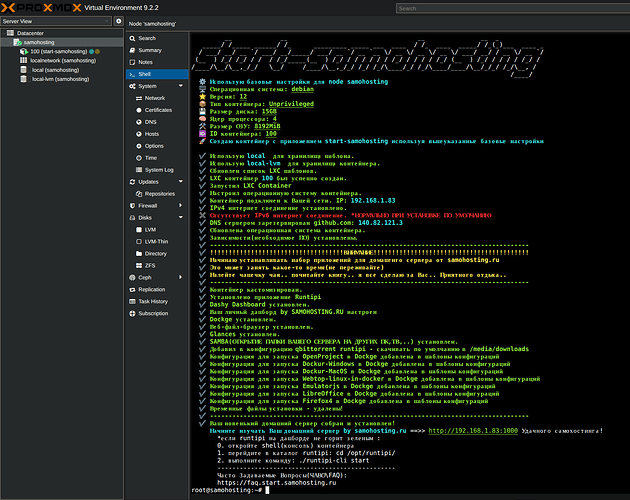This screenshot has width=630, height=500.
Task: Focus the top Search input field
Action: pos(513,8)
